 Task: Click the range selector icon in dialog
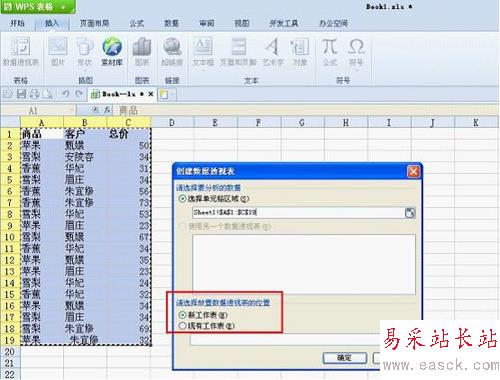410,213
